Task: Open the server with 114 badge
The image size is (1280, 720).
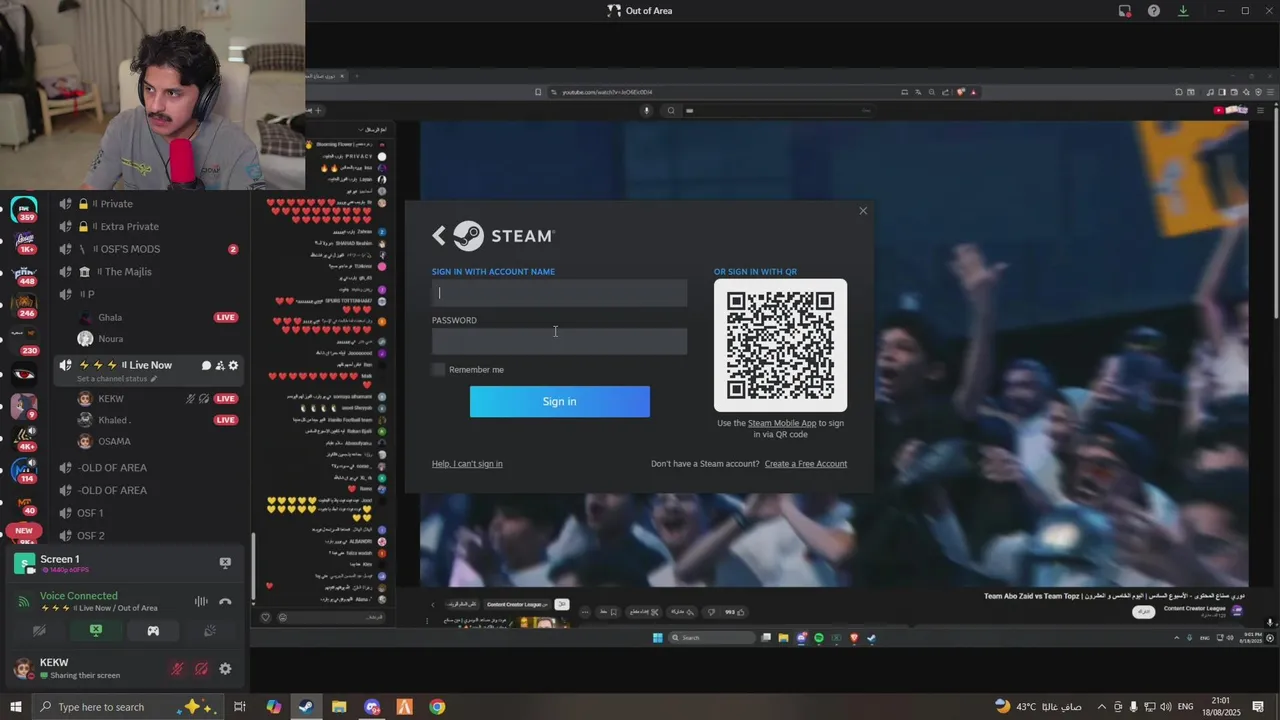Action: pyautogui.click(x=24, y=470)
